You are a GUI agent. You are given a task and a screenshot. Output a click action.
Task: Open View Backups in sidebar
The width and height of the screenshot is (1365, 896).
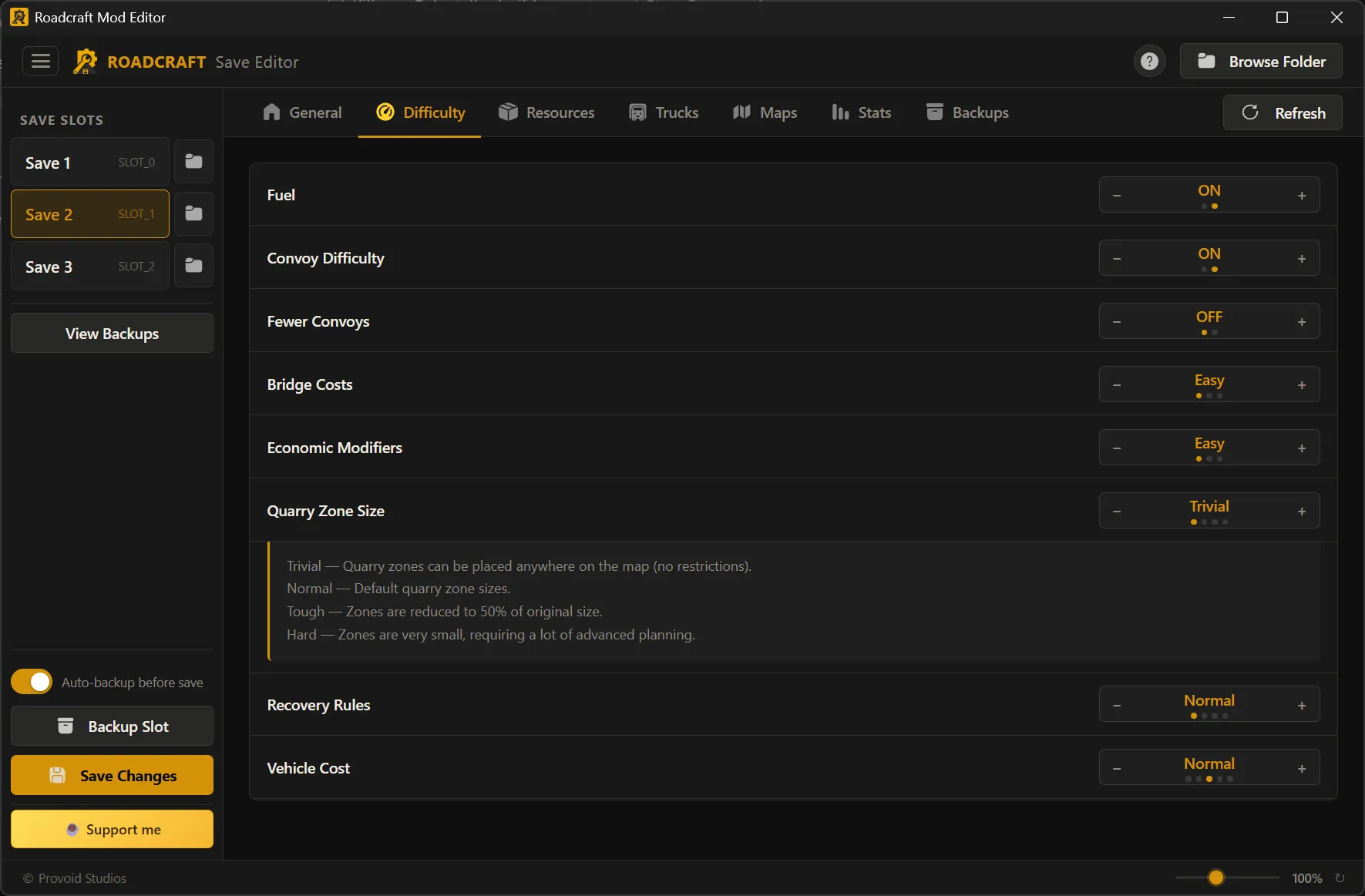coord(112,333)
